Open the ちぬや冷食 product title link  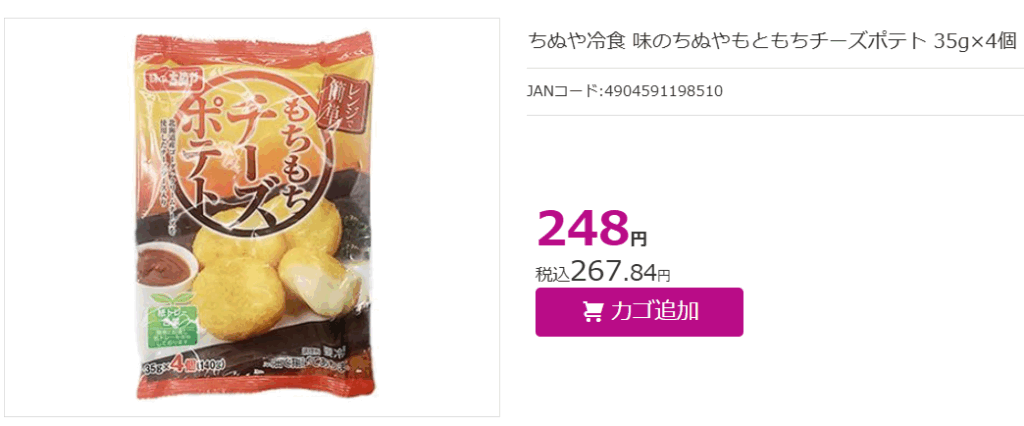[773, 41]
